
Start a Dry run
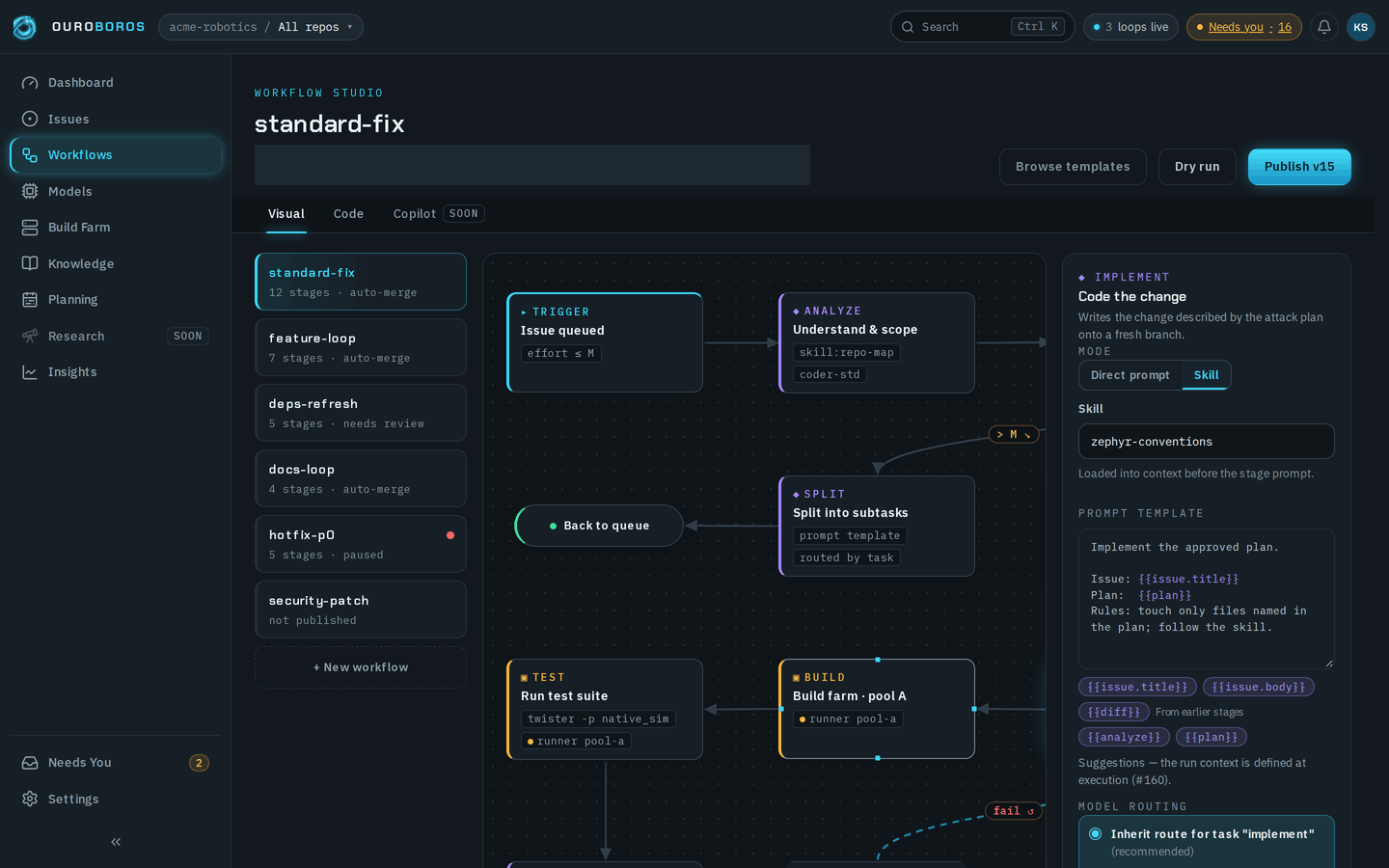coord(1197,167)
